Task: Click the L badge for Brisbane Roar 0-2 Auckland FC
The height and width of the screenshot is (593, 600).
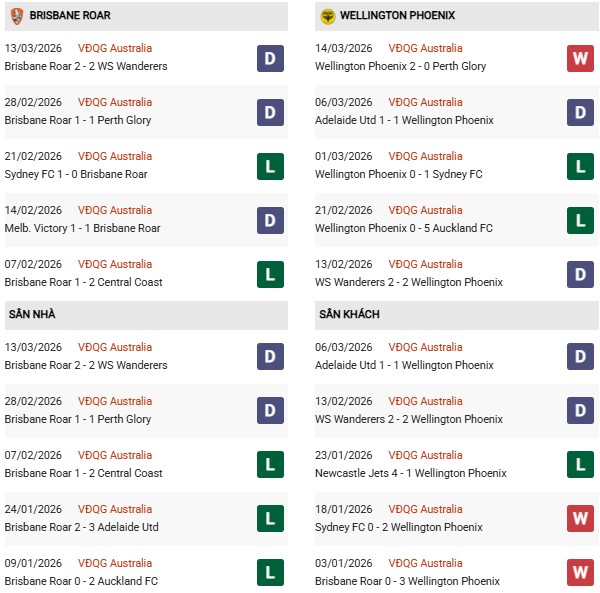Action: [x=270, y=573]
